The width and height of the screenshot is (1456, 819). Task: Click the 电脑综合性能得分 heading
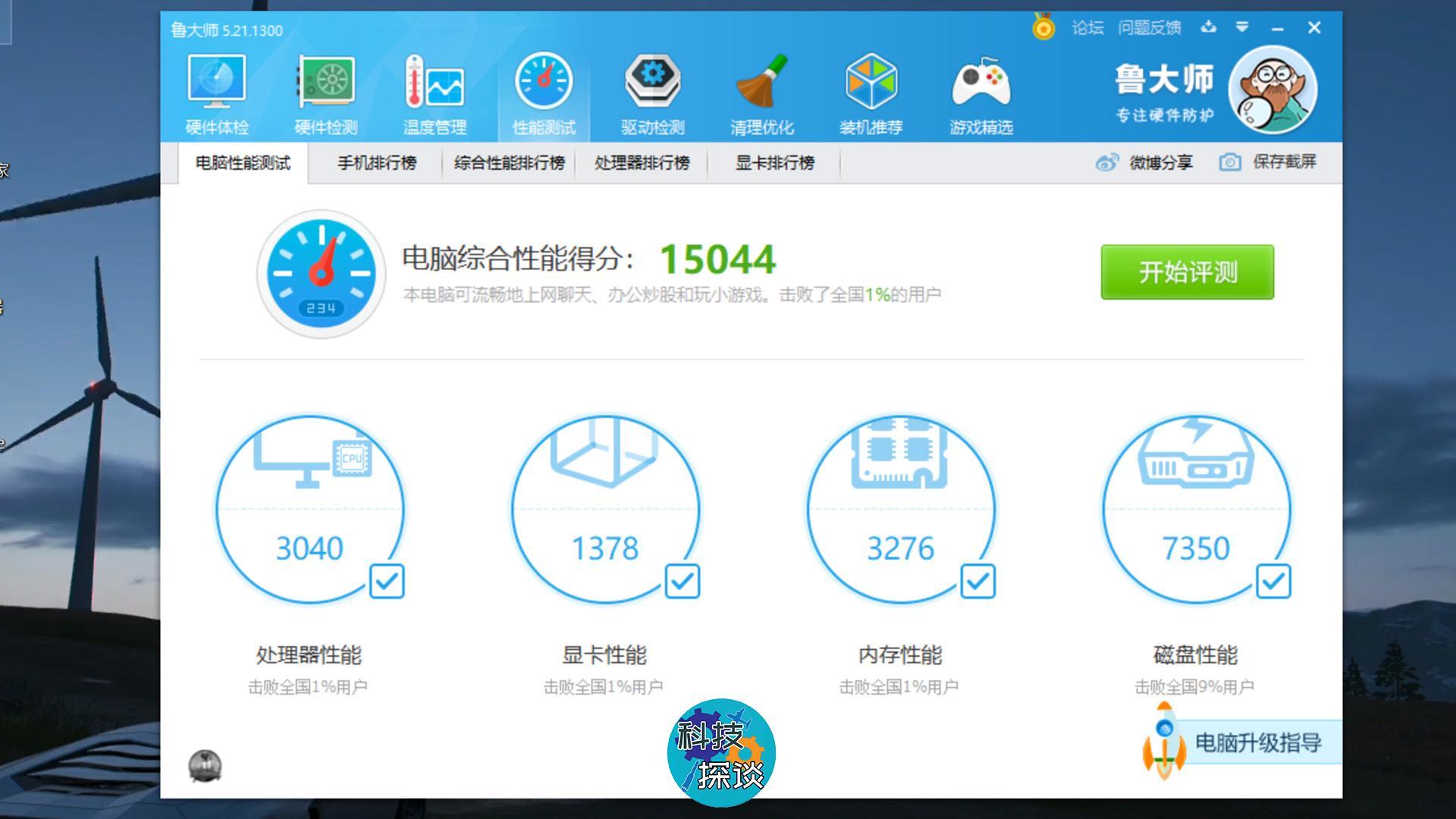coord(518,259)
